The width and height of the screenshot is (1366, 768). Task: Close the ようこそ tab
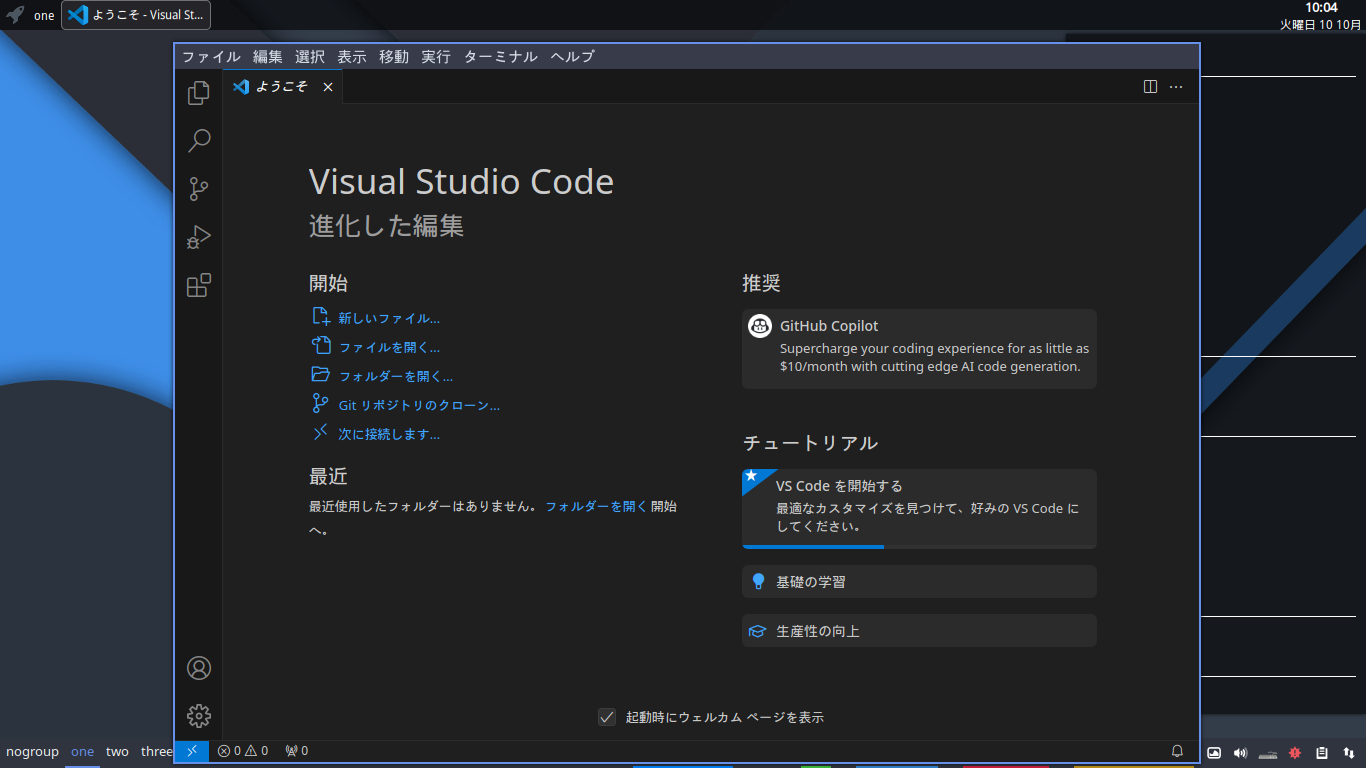[x=328, y=87]
